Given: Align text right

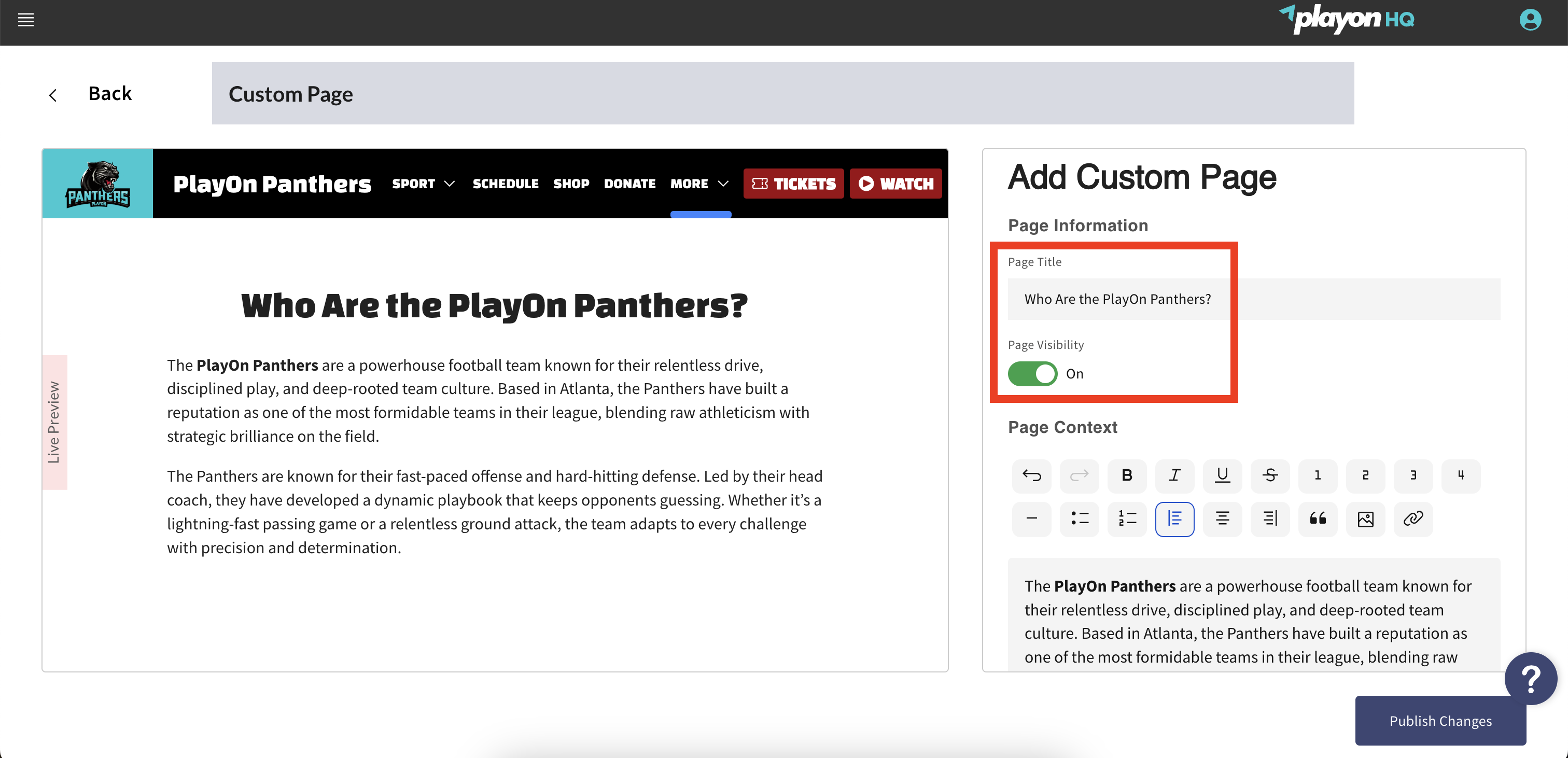Looking at the screenshot, I should [1270, 519].
